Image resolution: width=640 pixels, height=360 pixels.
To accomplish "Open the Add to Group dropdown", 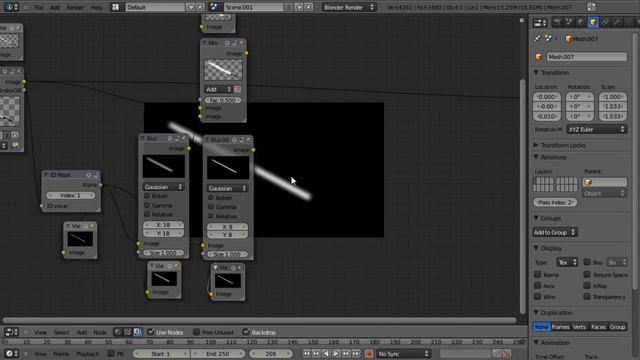I will tap(555, 233).
